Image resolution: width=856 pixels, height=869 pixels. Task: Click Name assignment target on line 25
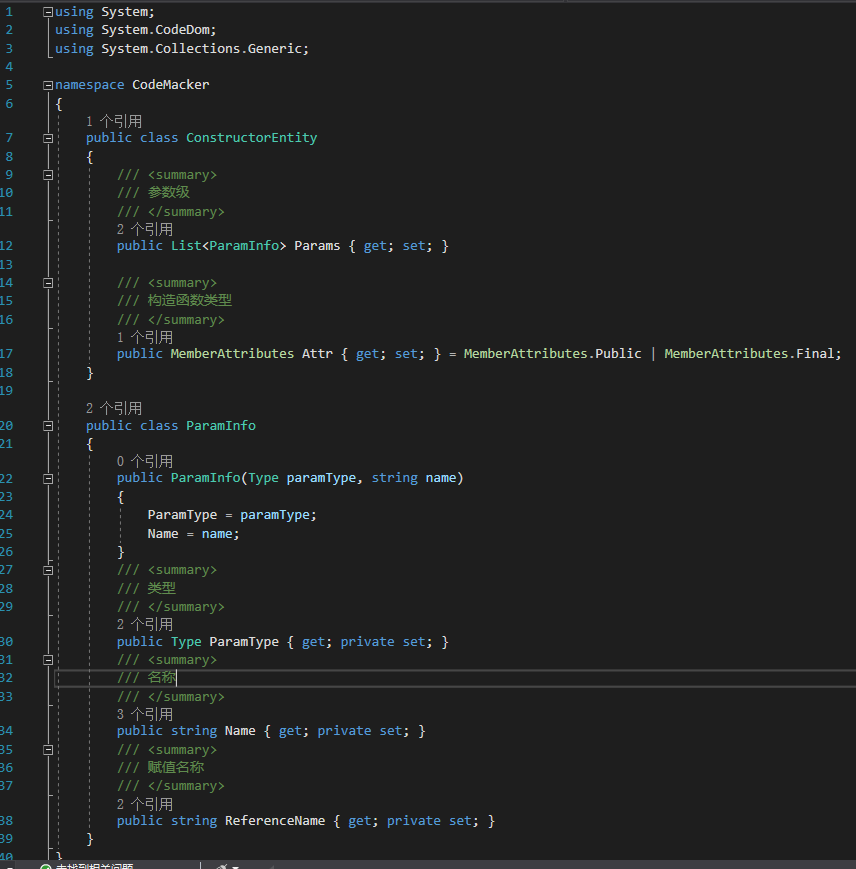[x=163, y=534]
